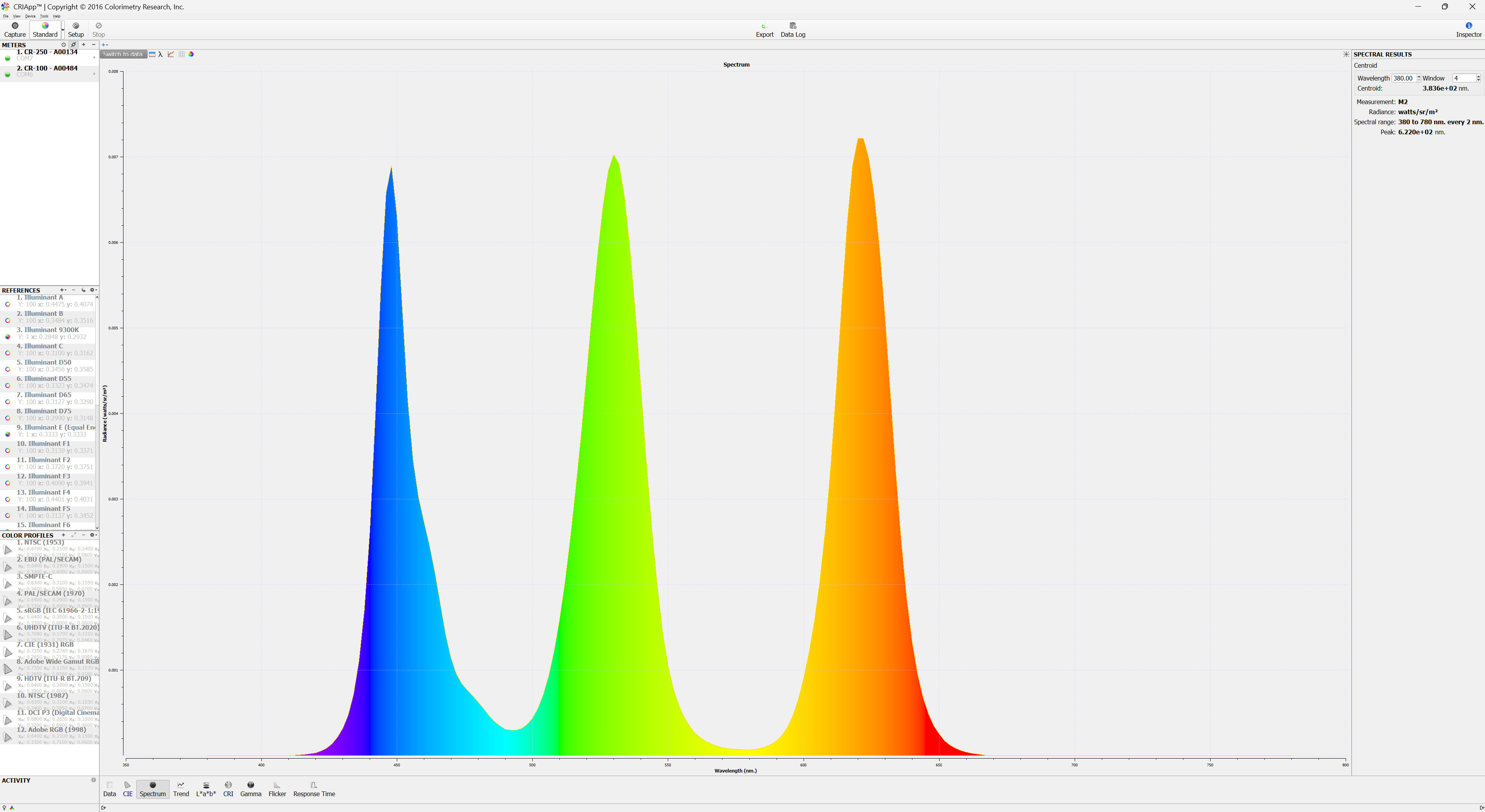Click the color wheel eye icon
The image size is (1485, 812).
point(191,54)
